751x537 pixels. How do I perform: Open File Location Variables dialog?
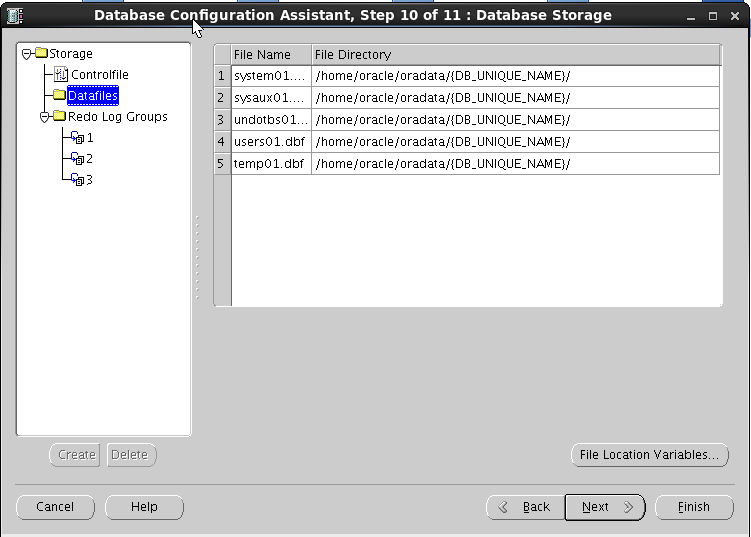pos(649,455)
